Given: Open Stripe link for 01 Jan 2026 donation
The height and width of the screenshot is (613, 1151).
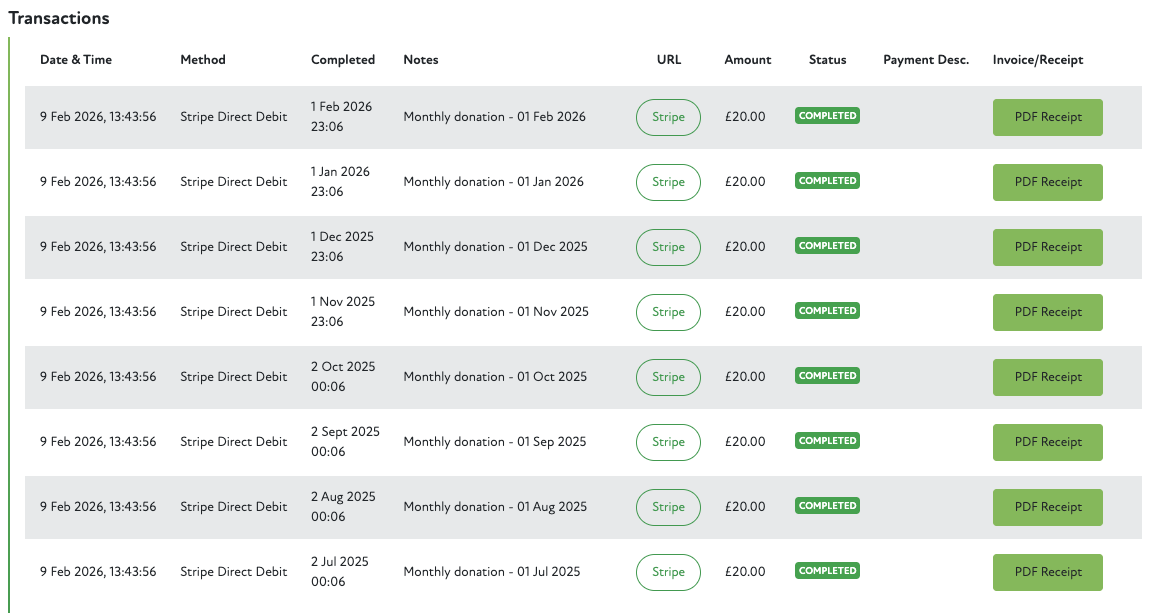Looking at the screenshot, I should 668,182.
